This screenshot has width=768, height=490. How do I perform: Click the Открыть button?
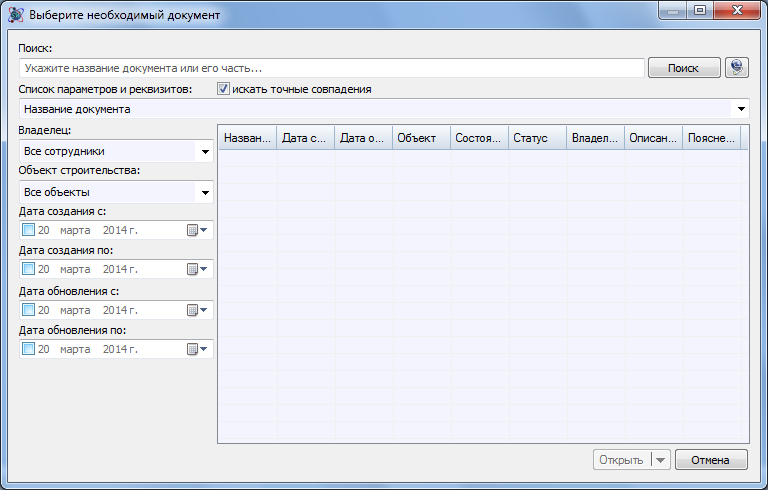point(622,460)
